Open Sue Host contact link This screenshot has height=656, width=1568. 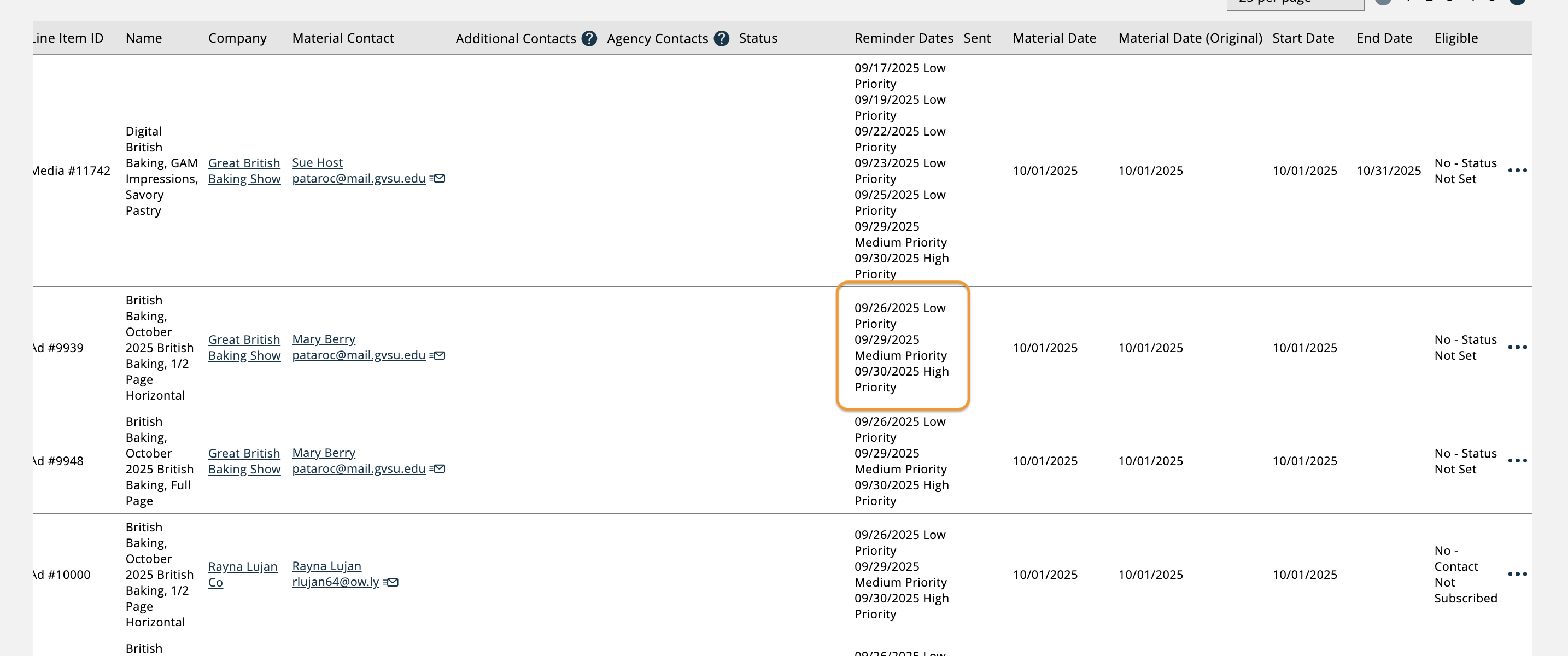point(317,162)
